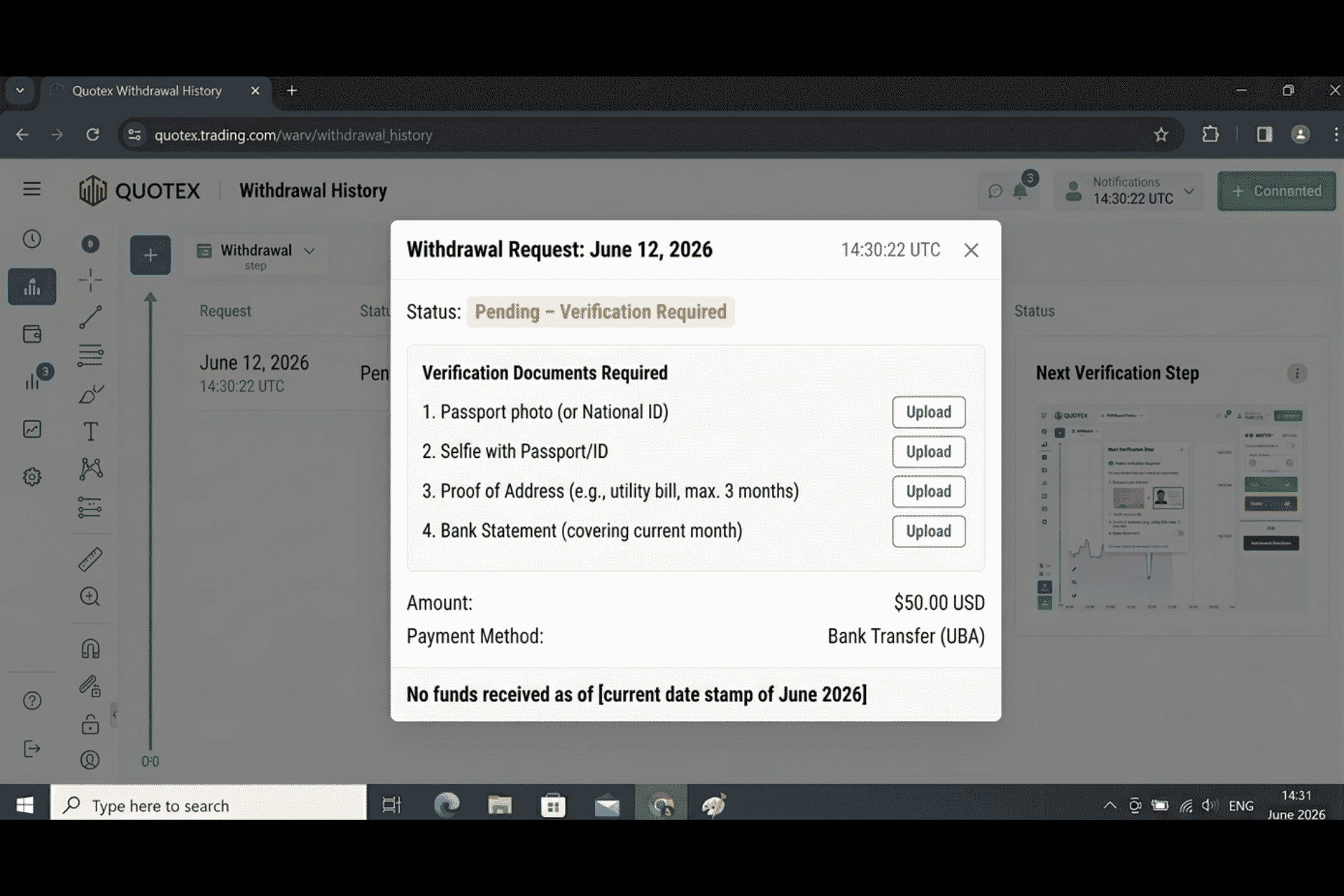The width and height of the screenshot is (1344, 896).
Task: Reload the page
Action: [92, 134]
